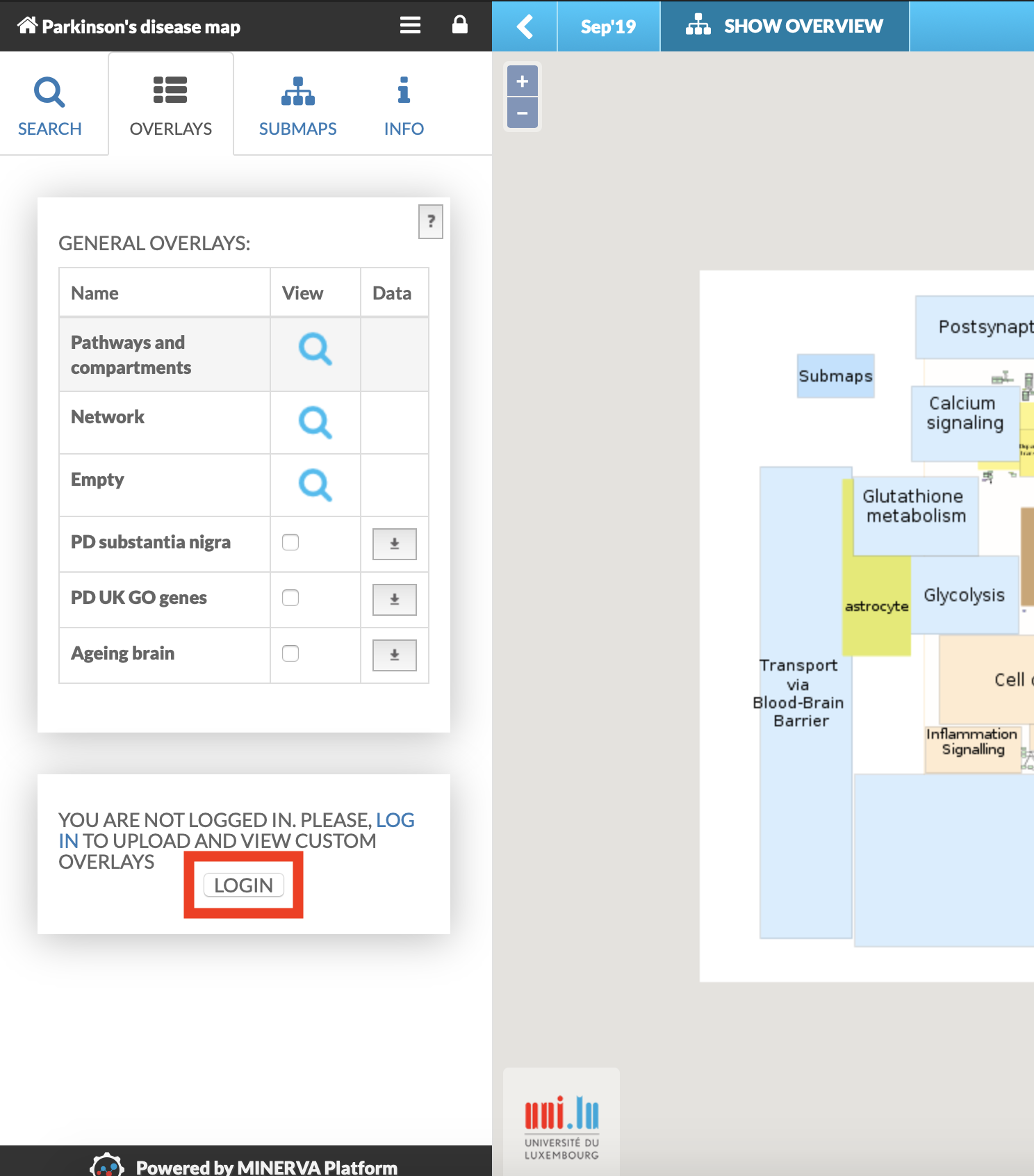This screenshot has width=1034, height=1176.
Task: Enable the PD substantia nigra overlay checkbox
Action: [290, 542]
